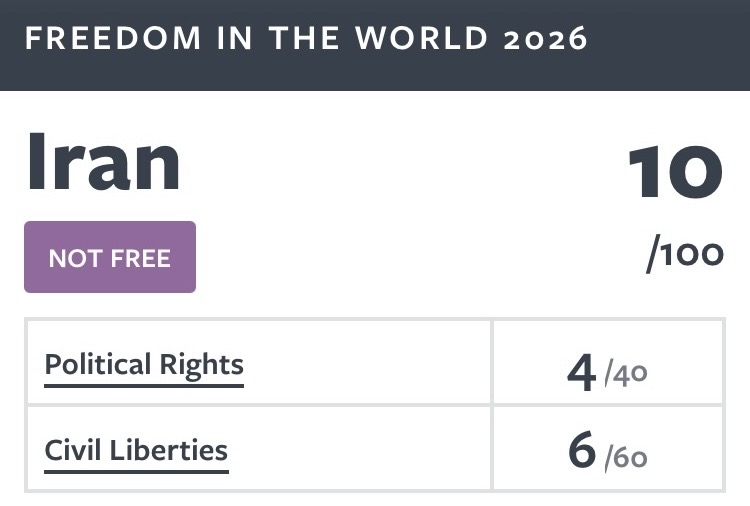The width and height of the screenshot is (750, 506).
Task: Click the Freedom in the World 2026 header
Action: click(306, 38)
